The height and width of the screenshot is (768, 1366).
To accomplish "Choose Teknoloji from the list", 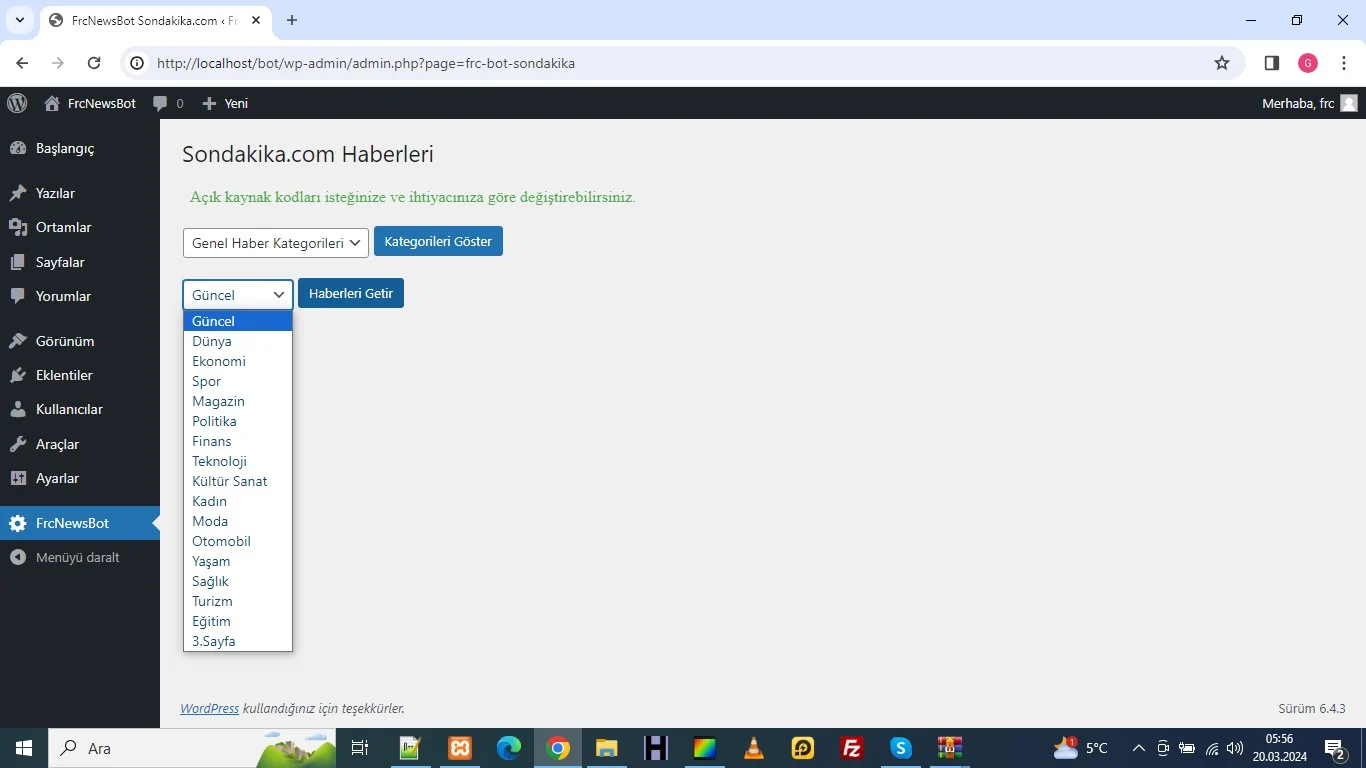I will pos(238,461).
